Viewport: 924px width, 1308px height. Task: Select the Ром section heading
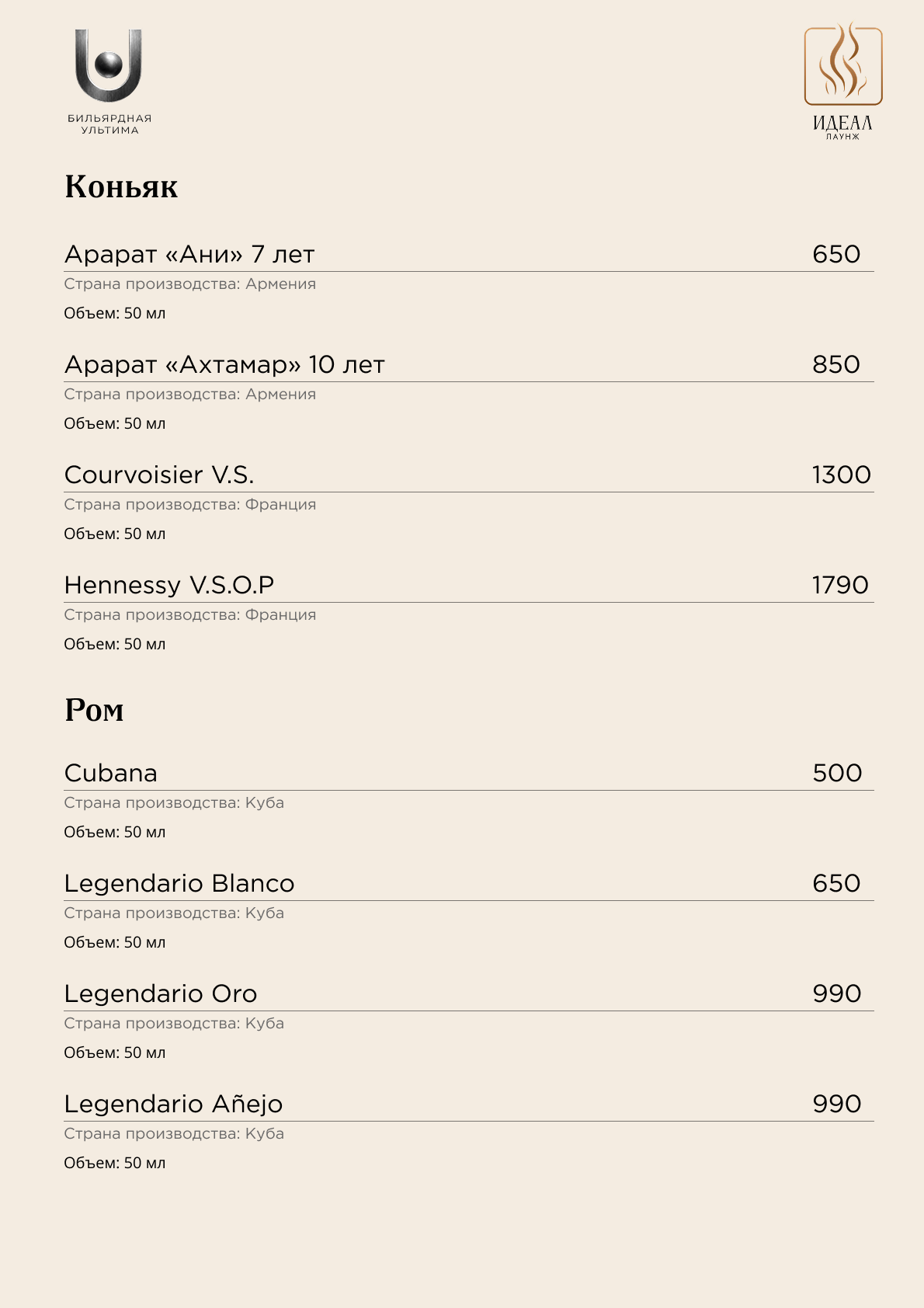coord(94,710)
